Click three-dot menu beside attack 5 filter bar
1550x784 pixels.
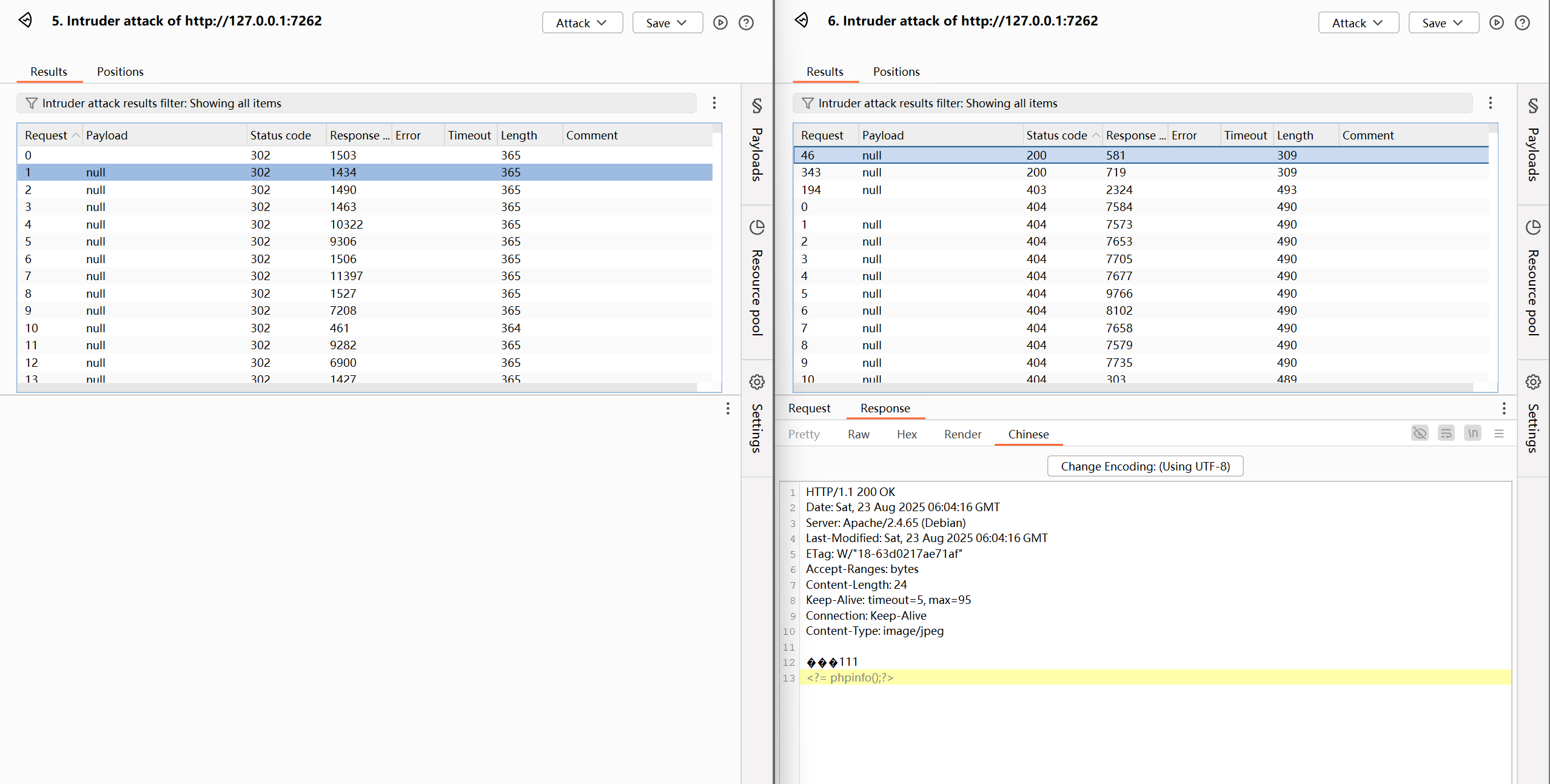(x=714, y=103)
